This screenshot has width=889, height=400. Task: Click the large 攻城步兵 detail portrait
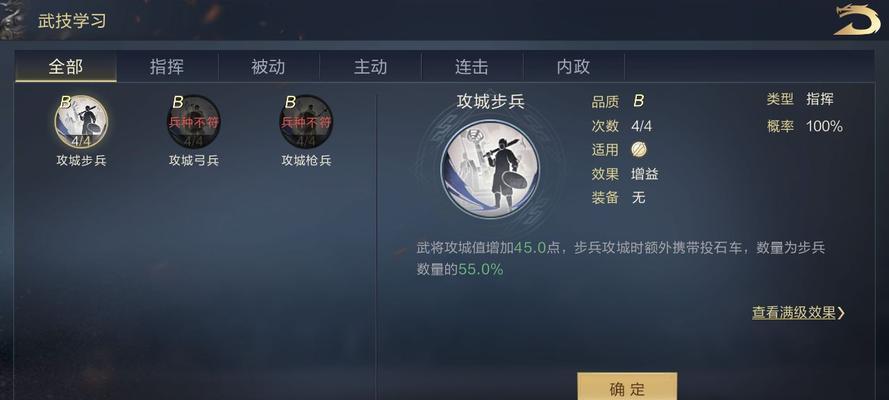[x=490, y=168]
